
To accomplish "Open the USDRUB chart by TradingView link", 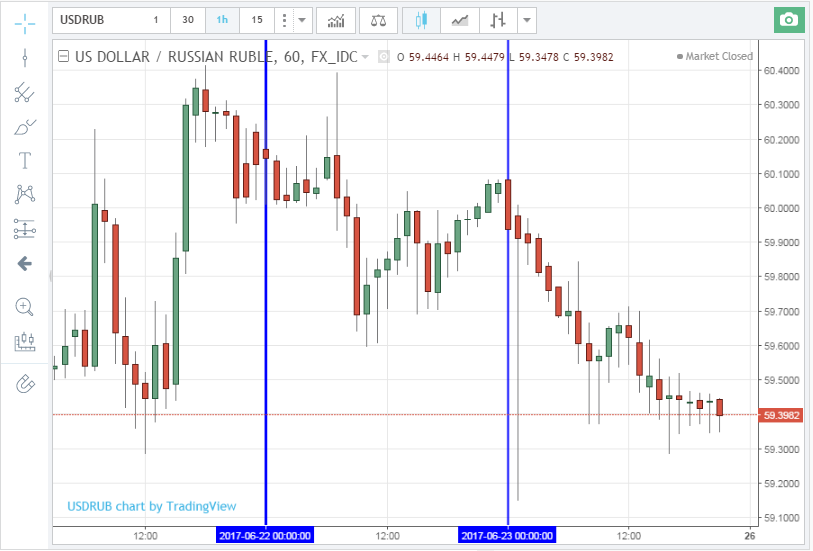I will point(151,506).
